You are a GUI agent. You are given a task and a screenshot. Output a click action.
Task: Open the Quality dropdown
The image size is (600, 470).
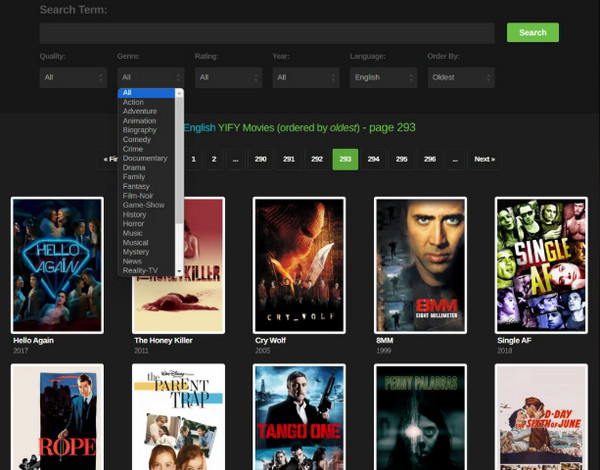click(73, 77)
